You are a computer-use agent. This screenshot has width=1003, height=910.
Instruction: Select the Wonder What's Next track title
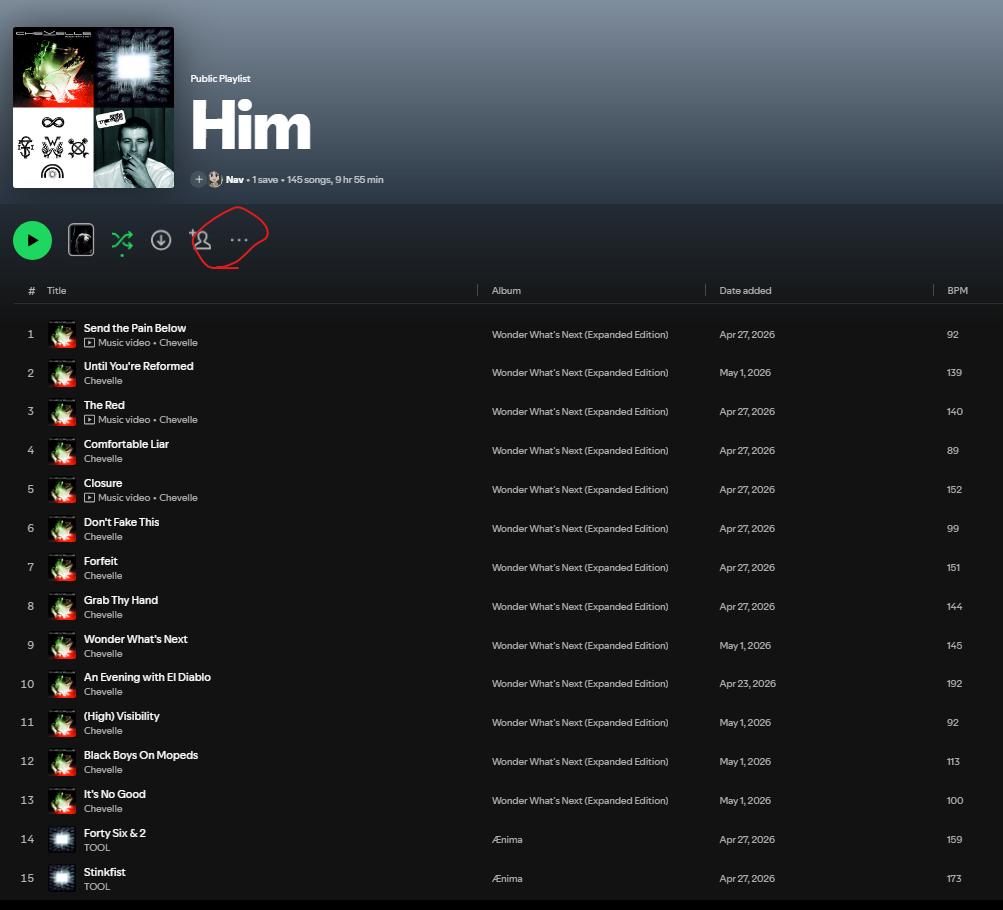(136, 639)
